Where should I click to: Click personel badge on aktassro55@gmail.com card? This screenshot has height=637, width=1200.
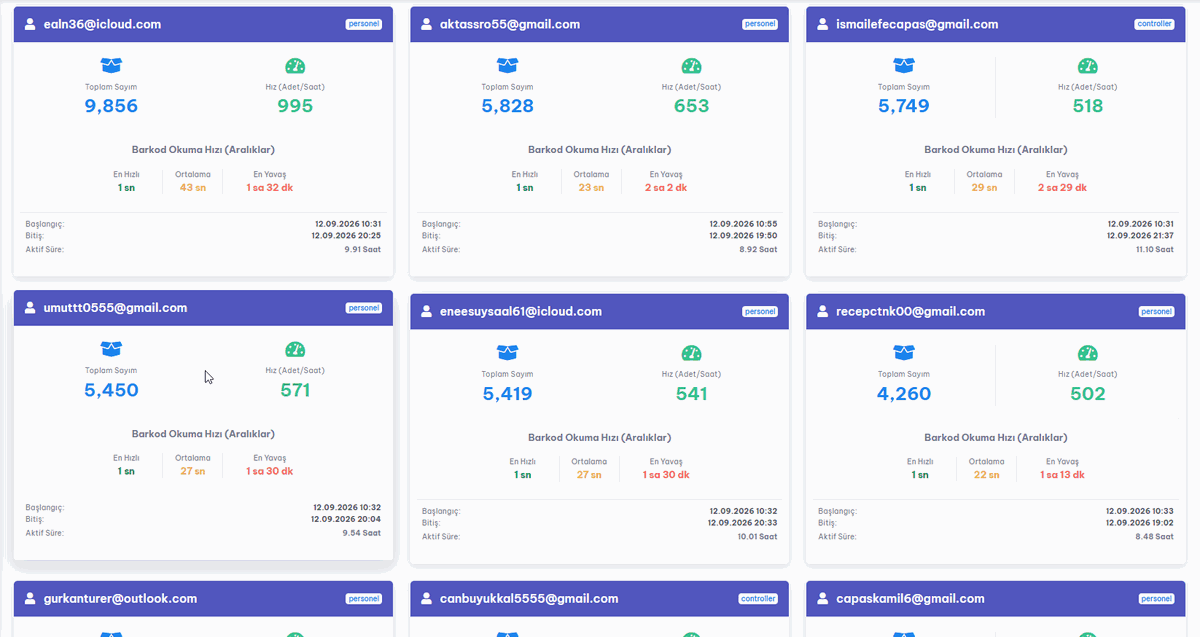(x=760, y=24)
